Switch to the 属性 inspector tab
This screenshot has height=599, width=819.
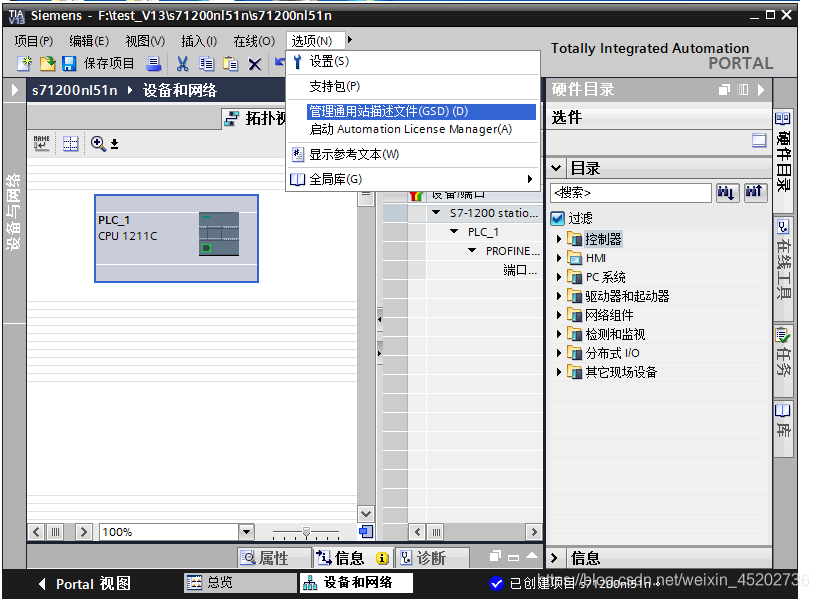274,558
